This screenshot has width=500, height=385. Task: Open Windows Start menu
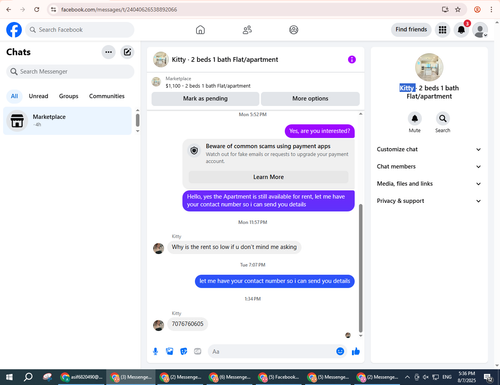pos(9,377)
